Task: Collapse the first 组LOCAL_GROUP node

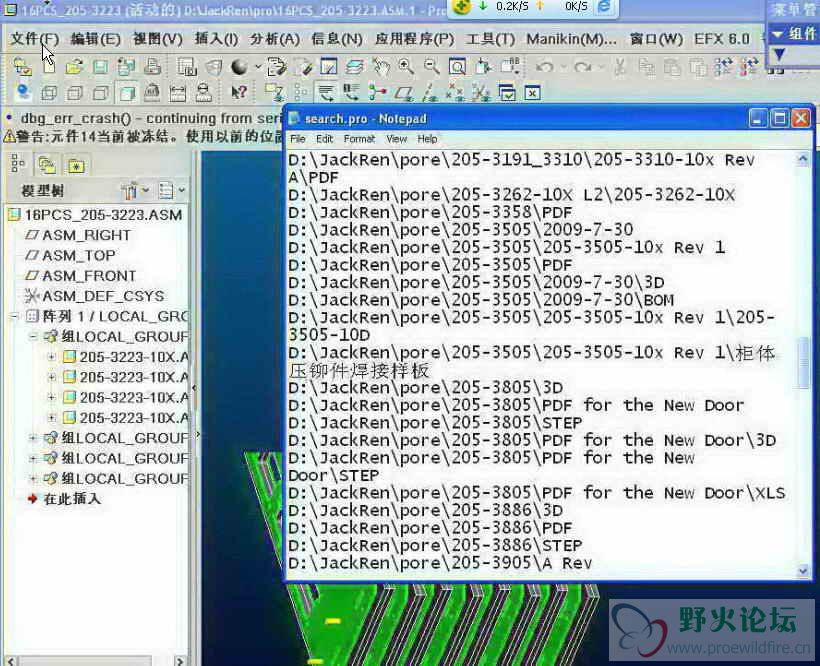Action: tap(33, 336)
